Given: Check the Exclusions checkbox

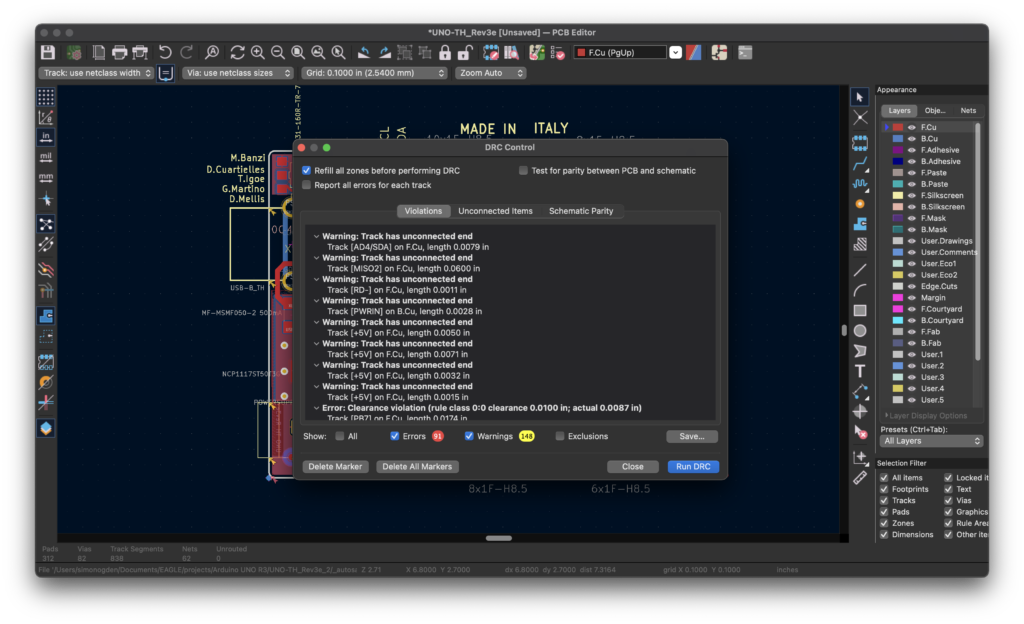Looking at the screenshot, I should point(560,436).
